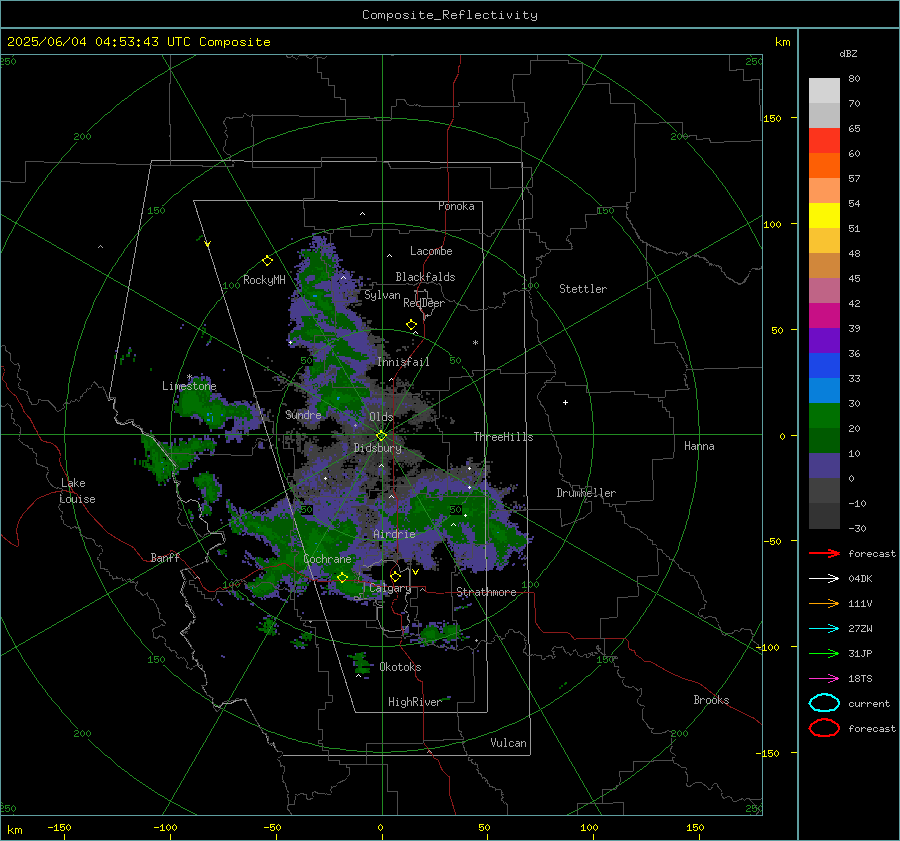
Task: Click the Brooks town label
Action: tap(711, 700)
